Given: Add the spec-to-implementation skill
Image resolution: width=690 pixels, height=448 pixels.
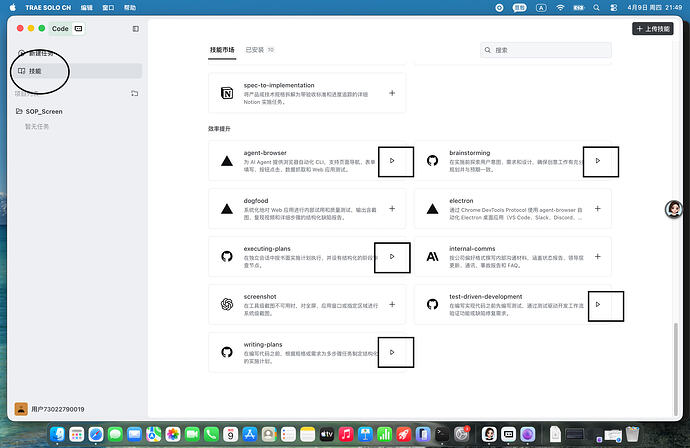Looking at the screenshot, I should (392, 93).
